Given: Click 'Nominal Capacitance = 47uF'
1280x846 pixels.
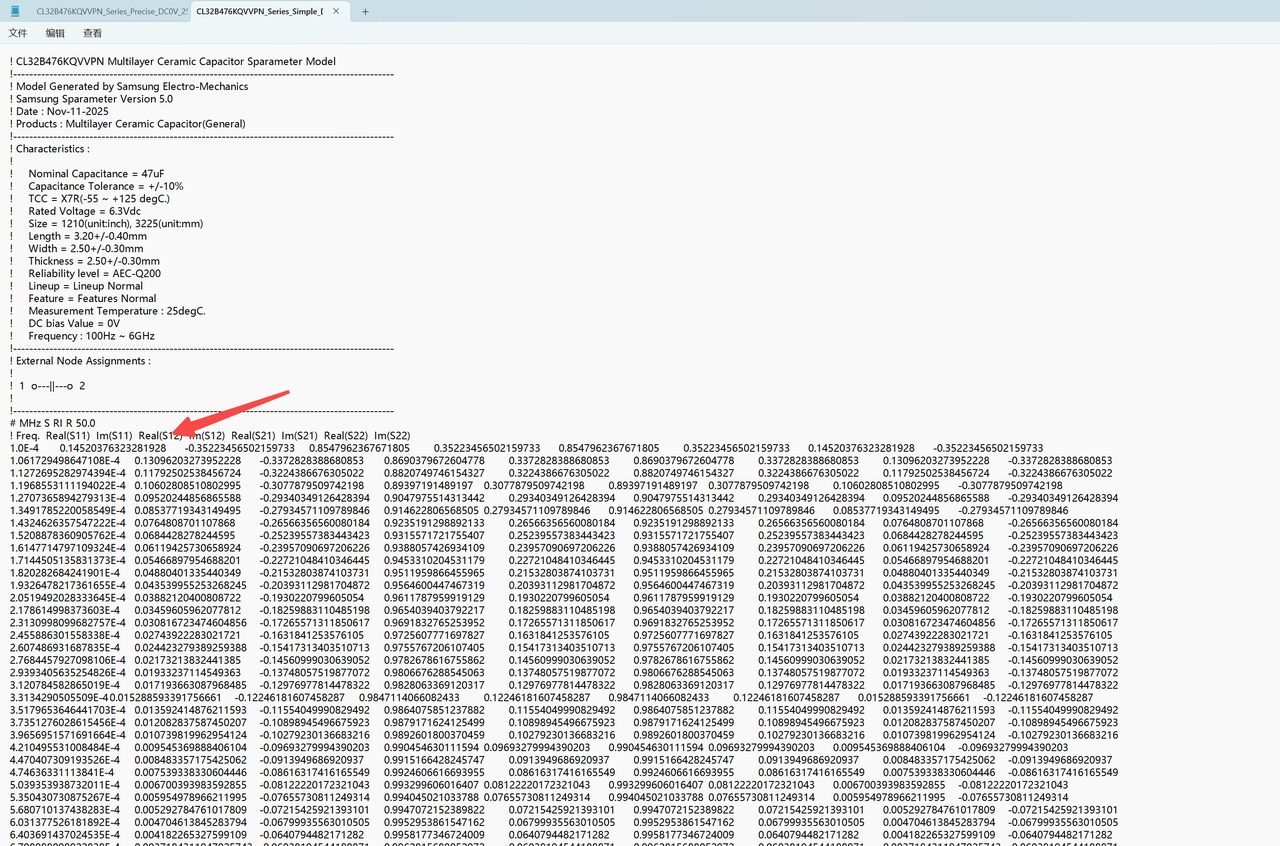Looking at the screenshot, I should [x=96, y=174].
